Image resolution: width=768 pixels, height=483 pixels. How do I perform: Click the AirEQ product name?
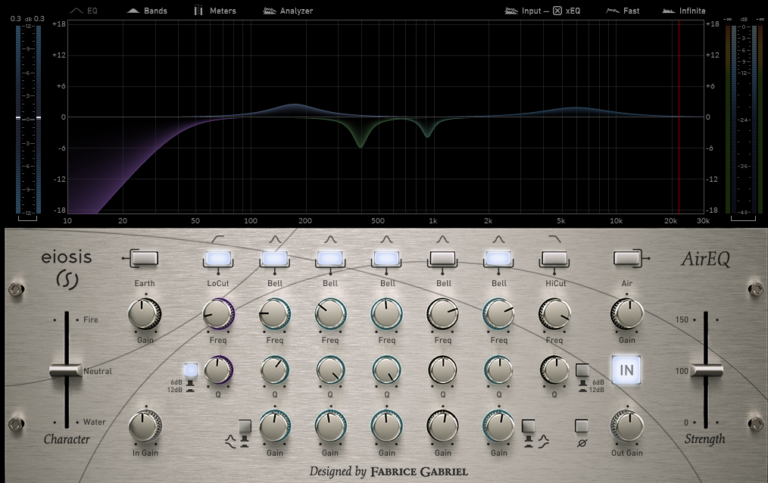click(x=705, y=259)
